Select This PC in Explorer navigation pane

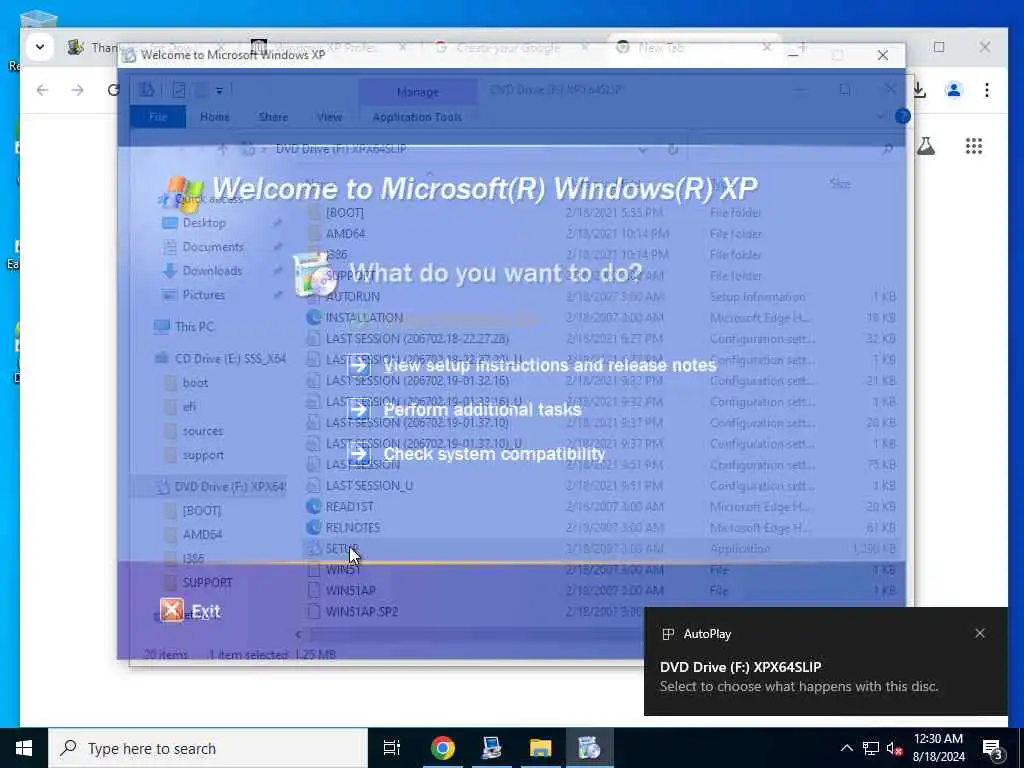pyautogui.click(x=194, y=327)
